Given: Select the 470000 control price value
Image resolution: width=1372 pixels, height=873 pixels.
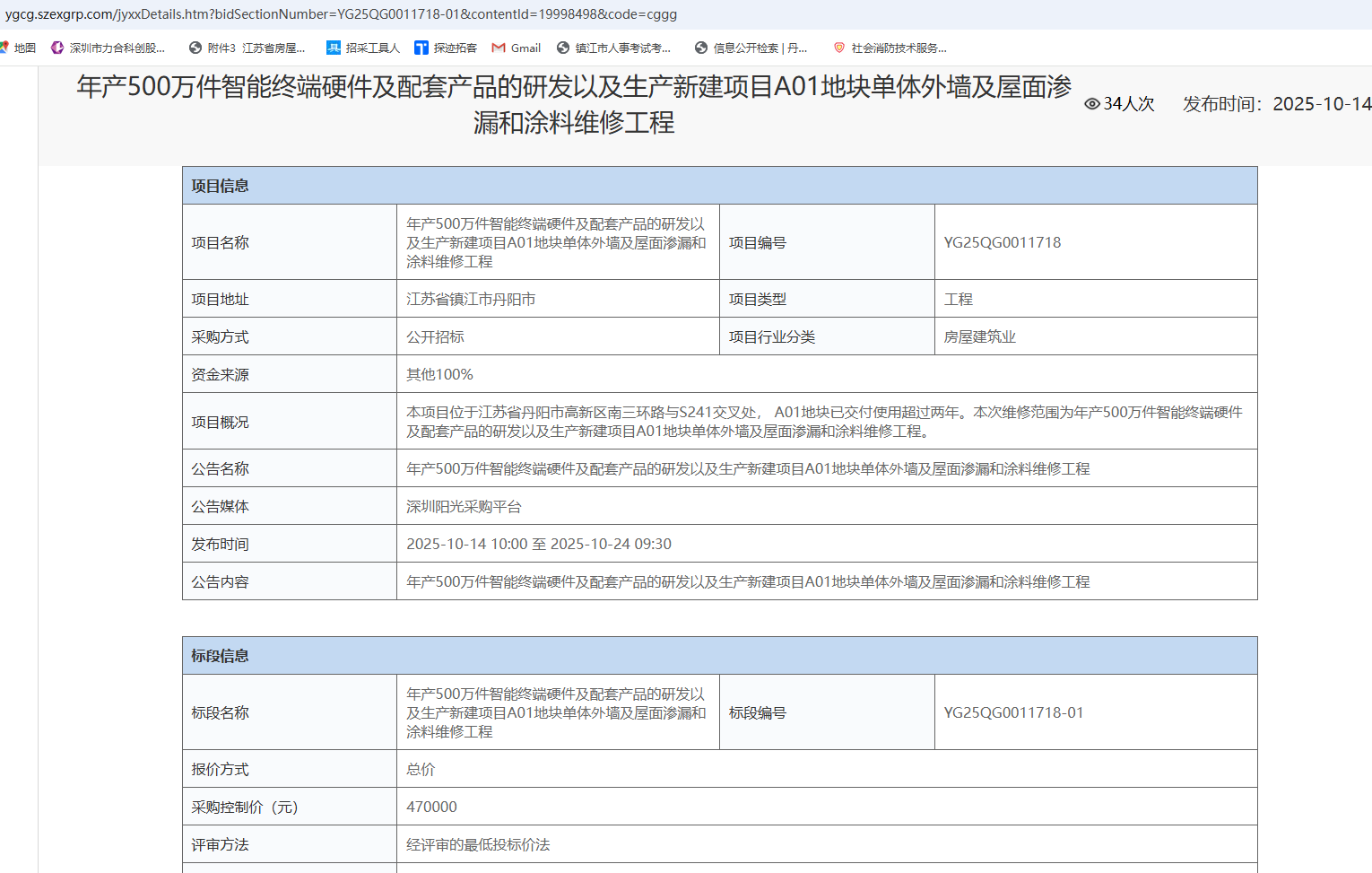Looking at the screenshot, I should (x=432, y=806).
